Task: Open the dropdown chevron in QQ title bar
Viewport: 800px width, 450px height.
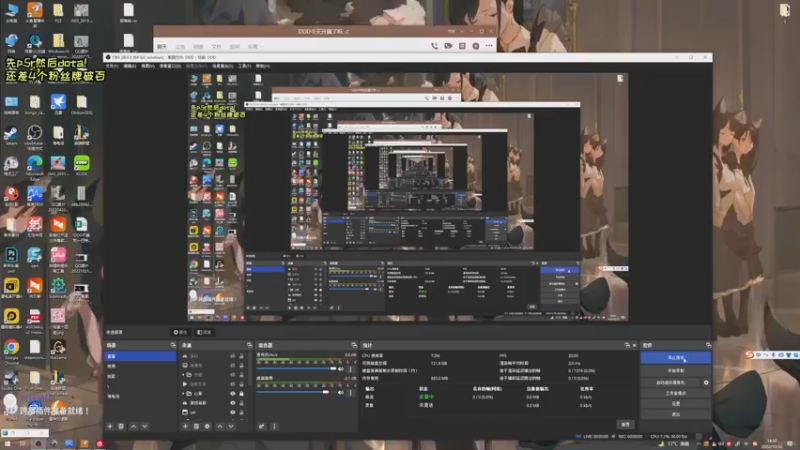Action: (x=462, y=31)
